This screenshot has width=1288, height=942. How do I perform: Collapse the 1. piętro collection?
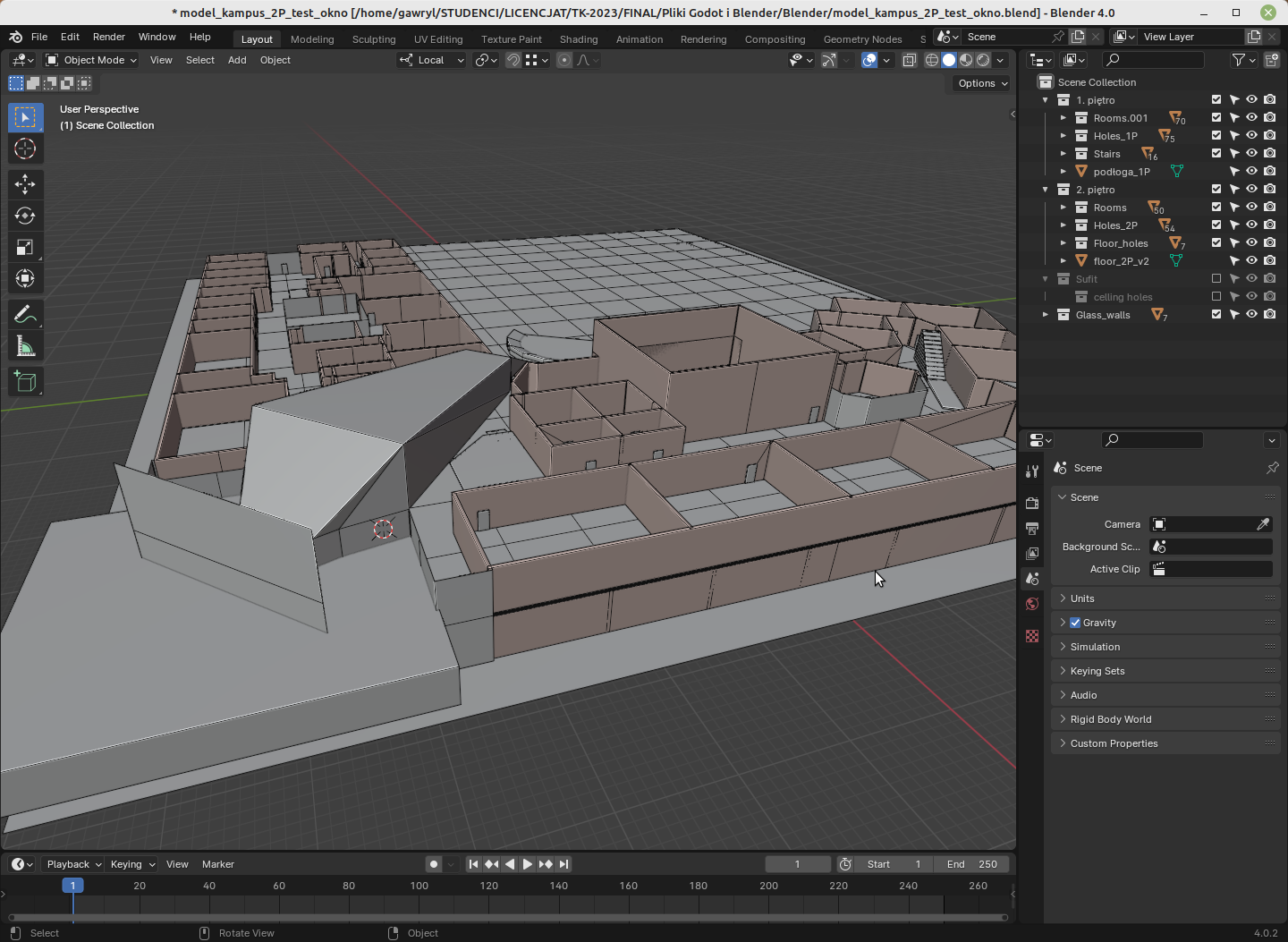point(1045,100)
